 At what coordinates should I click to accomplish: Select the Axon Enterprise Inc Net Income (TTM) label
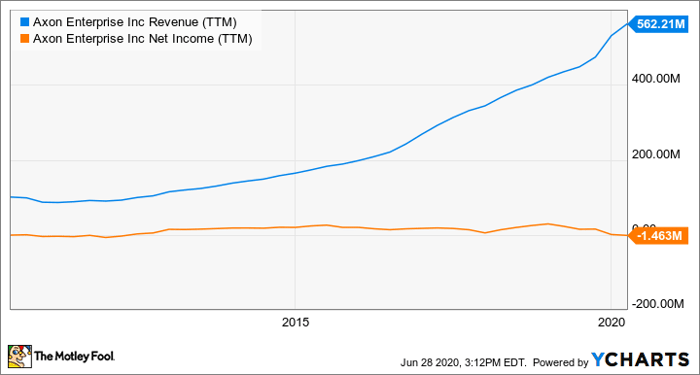click(x=143, y=39)
